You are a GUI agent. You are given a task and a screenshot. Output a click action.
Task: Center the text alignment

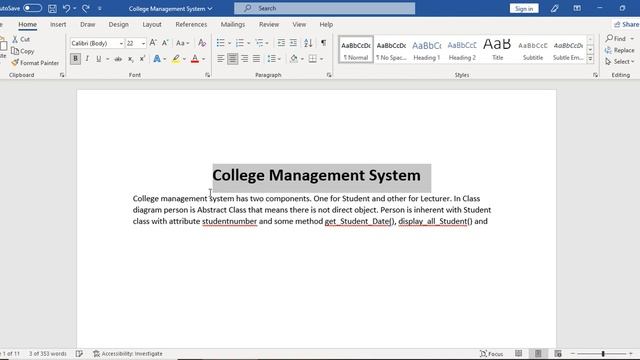pyautogui.click(x=232, y=59)
